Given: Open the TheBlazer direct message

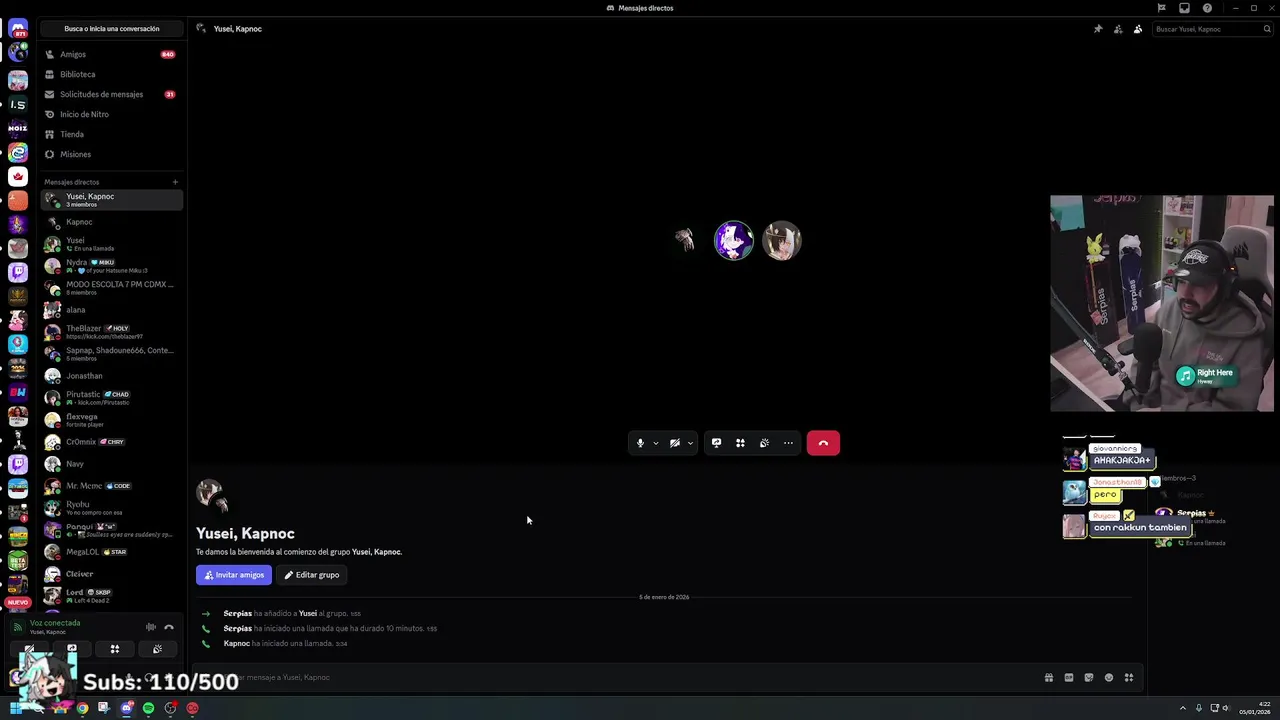Looking at the screenshot, I should click(x=111, y=332).
